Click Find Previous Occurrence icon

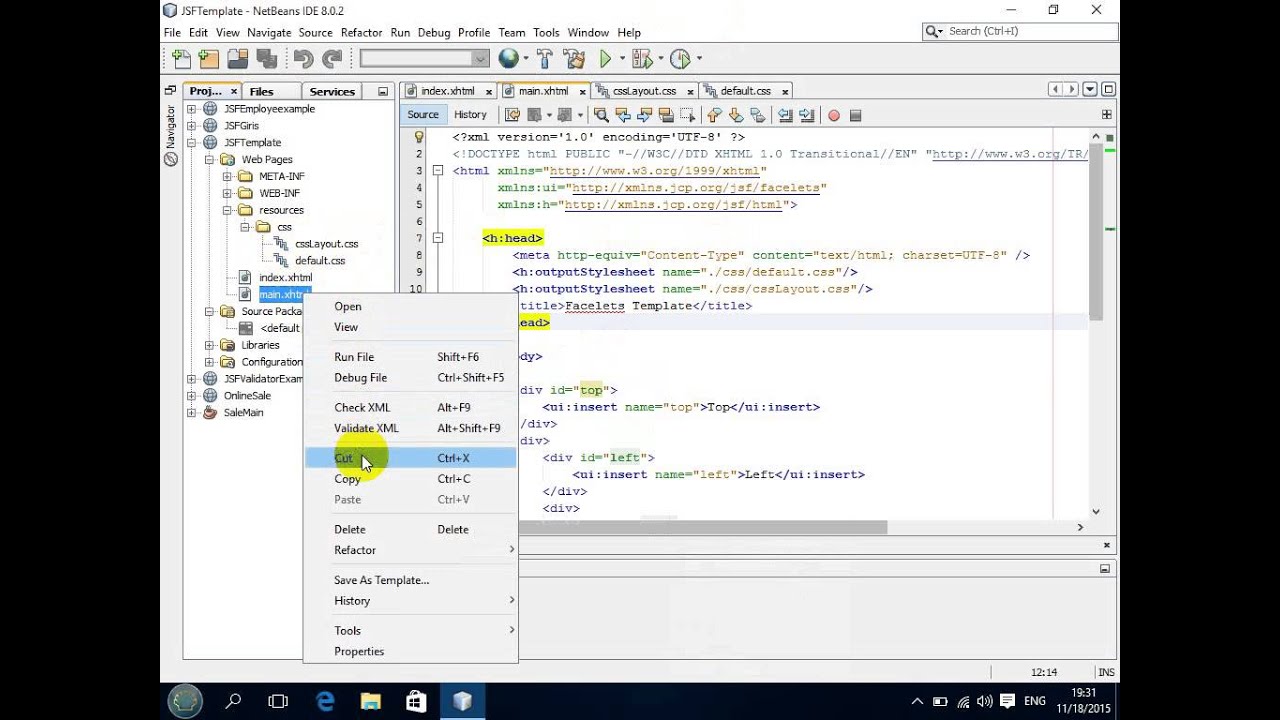coord(623,115)
